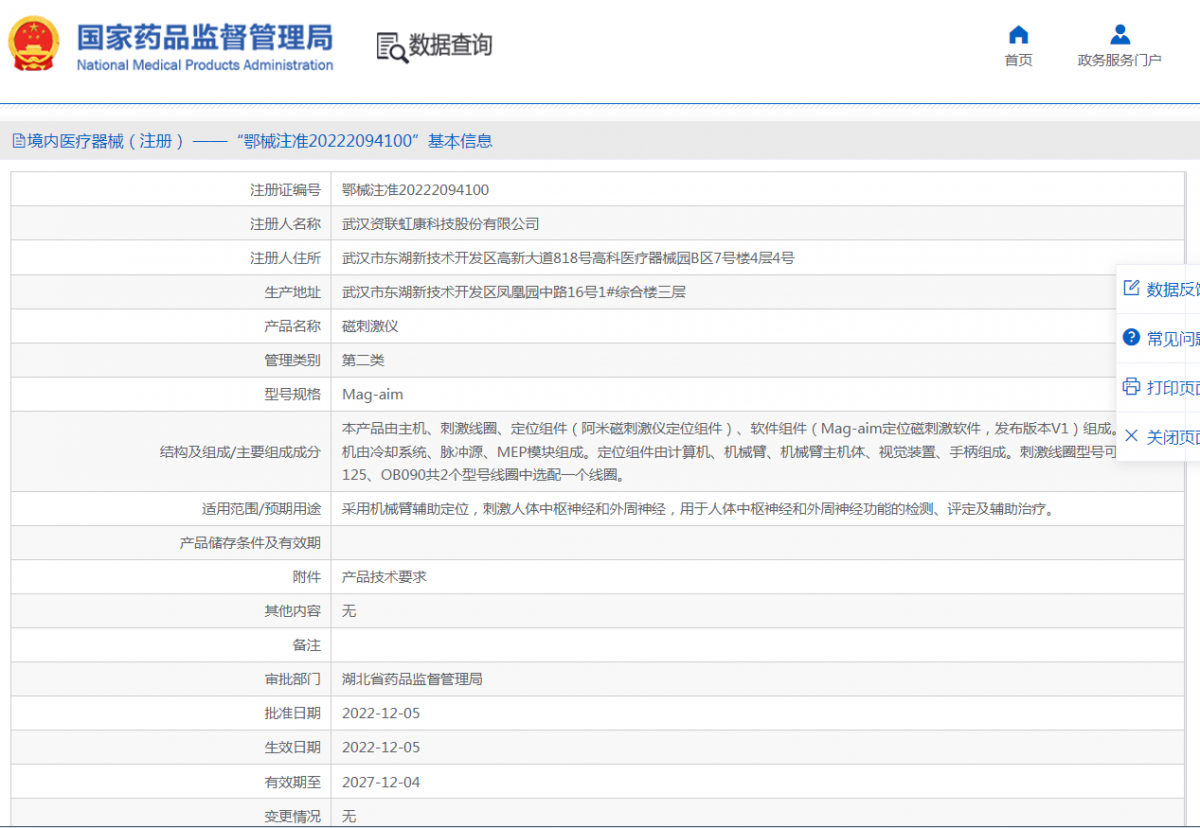Select product name 磁刺激仪 value
Image resolution: width=1200 pixels, height=828 pixels.
(x=370, y=326)
